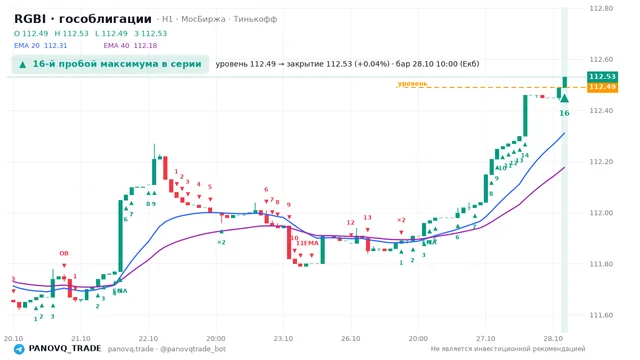Click the large green triangle marker above 16
The image size is (640, 360).
tap(564, 98)
